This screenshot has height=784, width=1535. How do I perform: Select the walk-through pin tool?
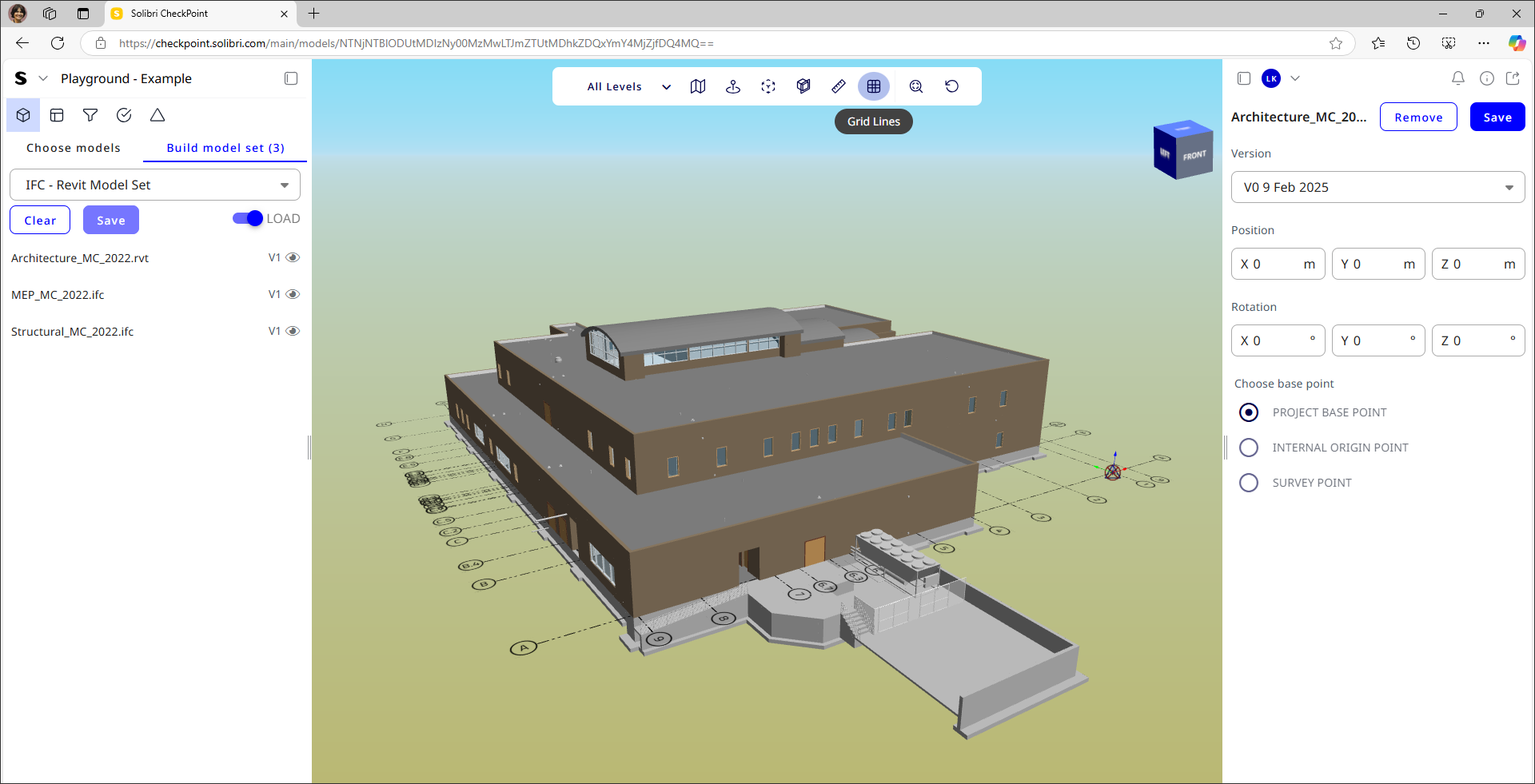point(733,86)
